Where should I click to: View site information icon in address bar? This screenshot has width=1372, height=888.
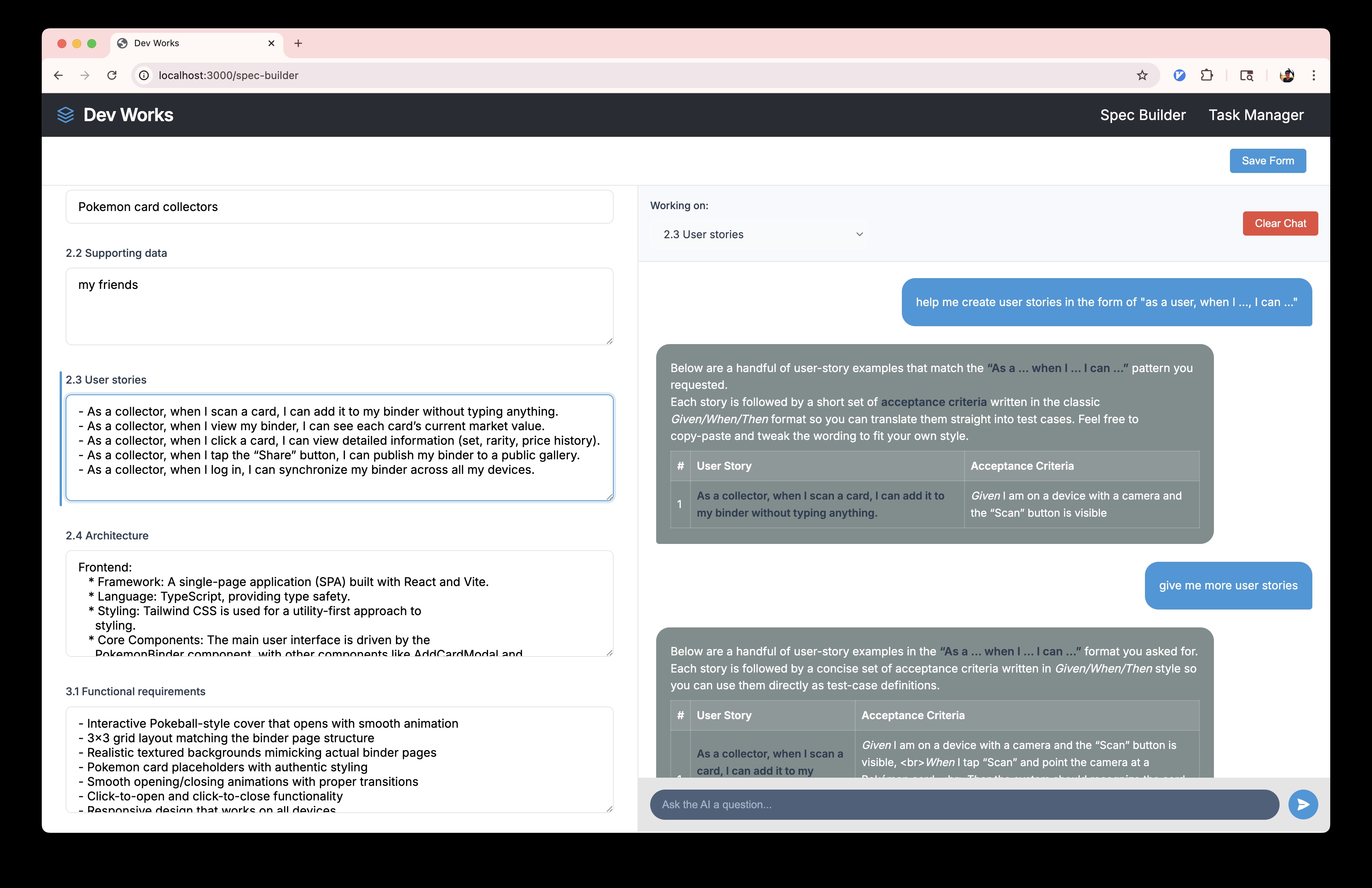[144, 75]
